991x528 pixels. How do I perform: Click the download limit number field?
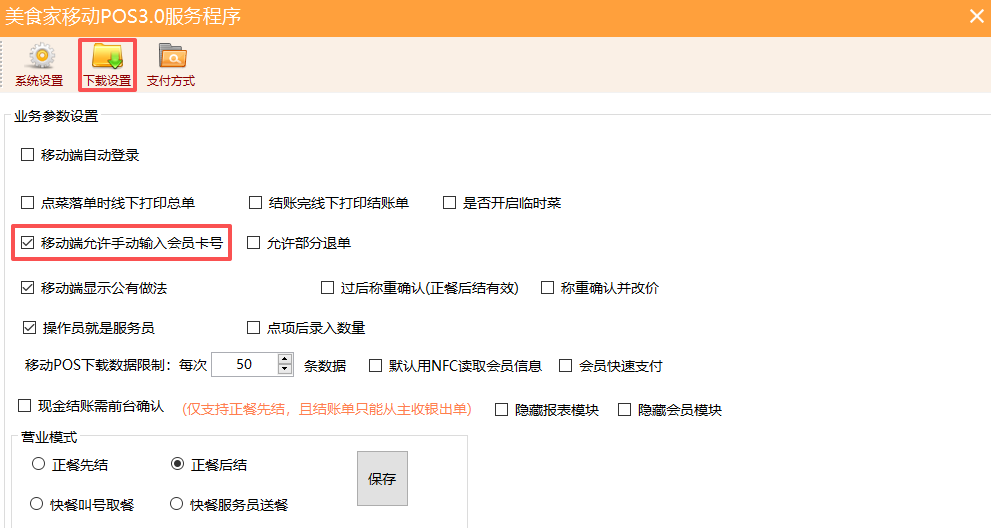click(x=243, y=365)
